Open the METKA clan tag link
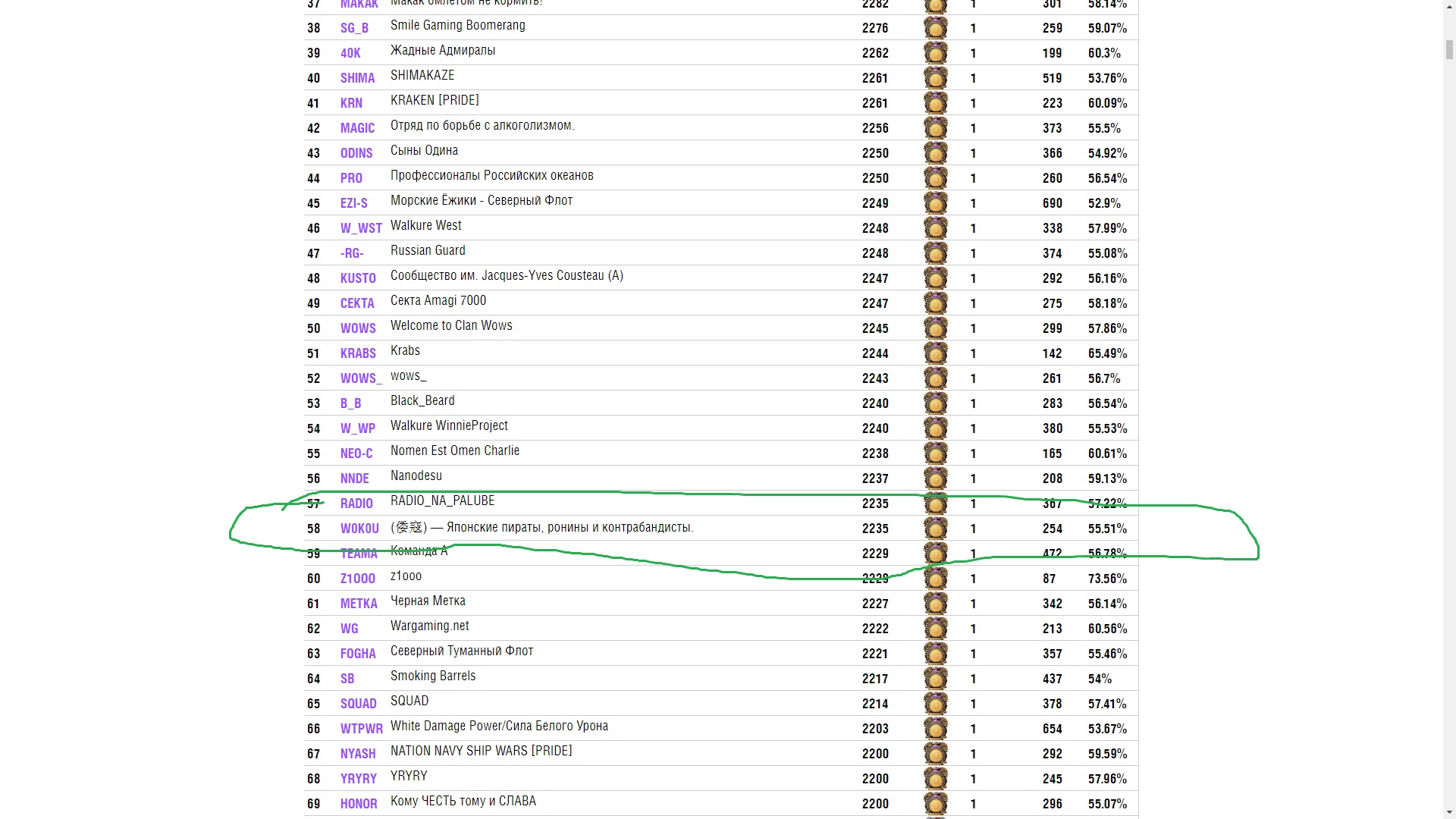Screen dimensions: 1456x819 (x=359, y=604)
